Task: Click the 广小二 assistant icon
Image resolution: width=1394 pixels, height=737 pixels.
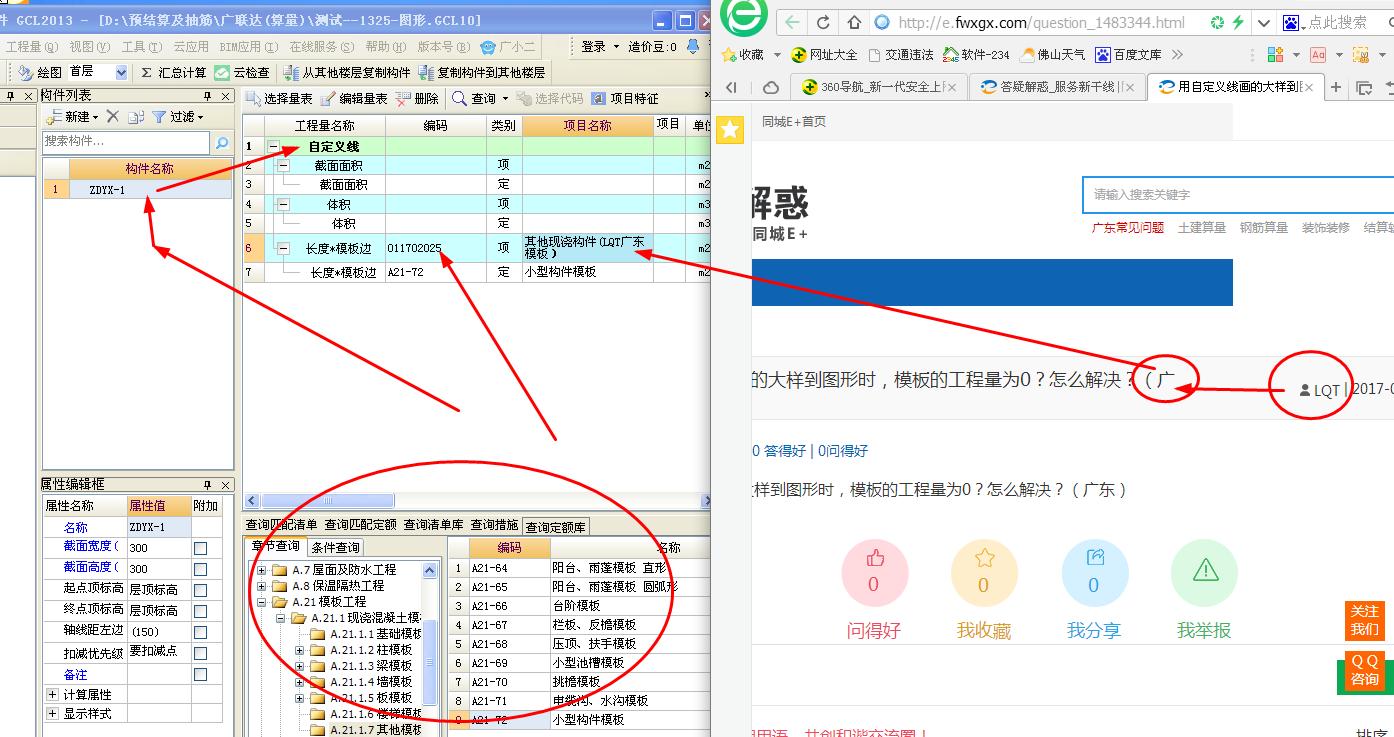Action: click(x=488, y=47)
